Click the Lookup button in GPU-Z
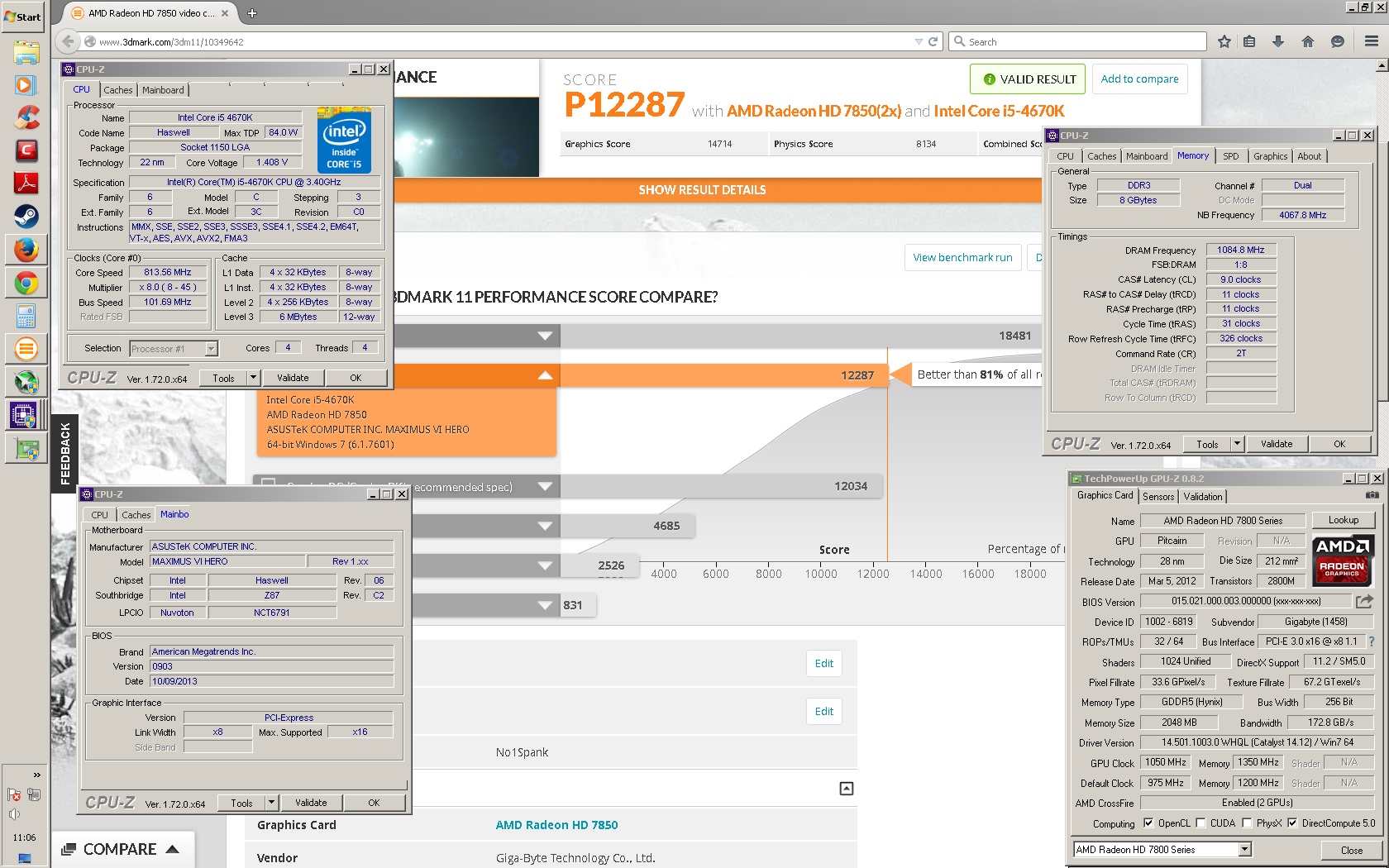 pos(1344,520)
